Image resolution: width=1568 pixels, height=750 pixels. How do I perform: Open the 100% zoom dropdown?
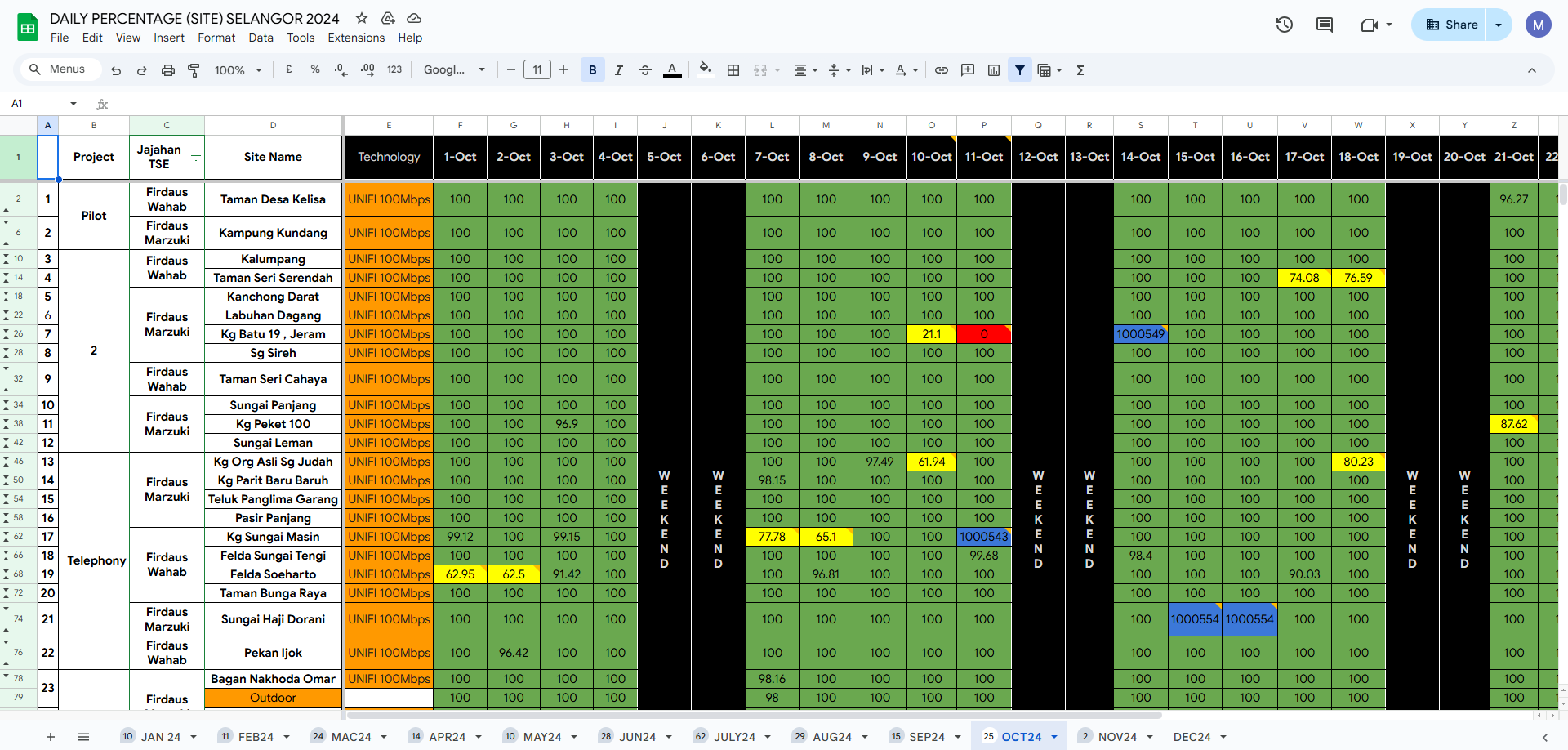(238, 70)
